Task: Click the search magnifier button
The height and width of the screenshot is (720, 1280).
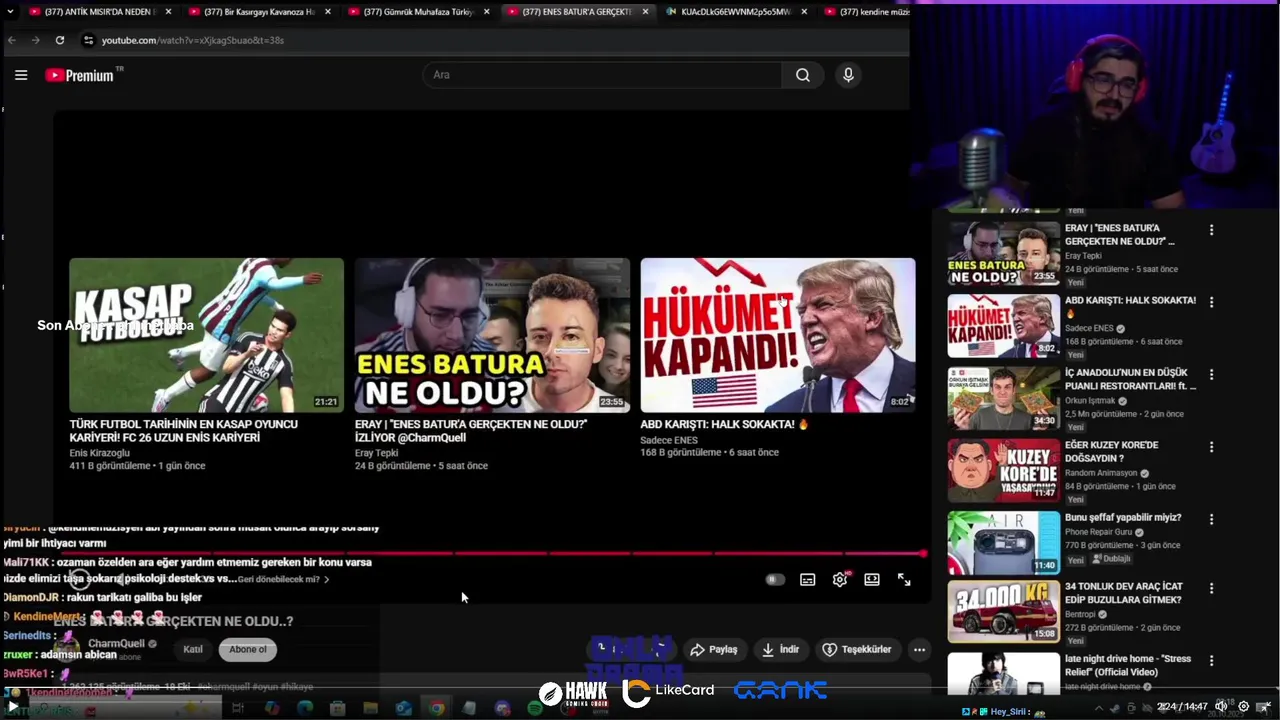Action: [803, 75]
